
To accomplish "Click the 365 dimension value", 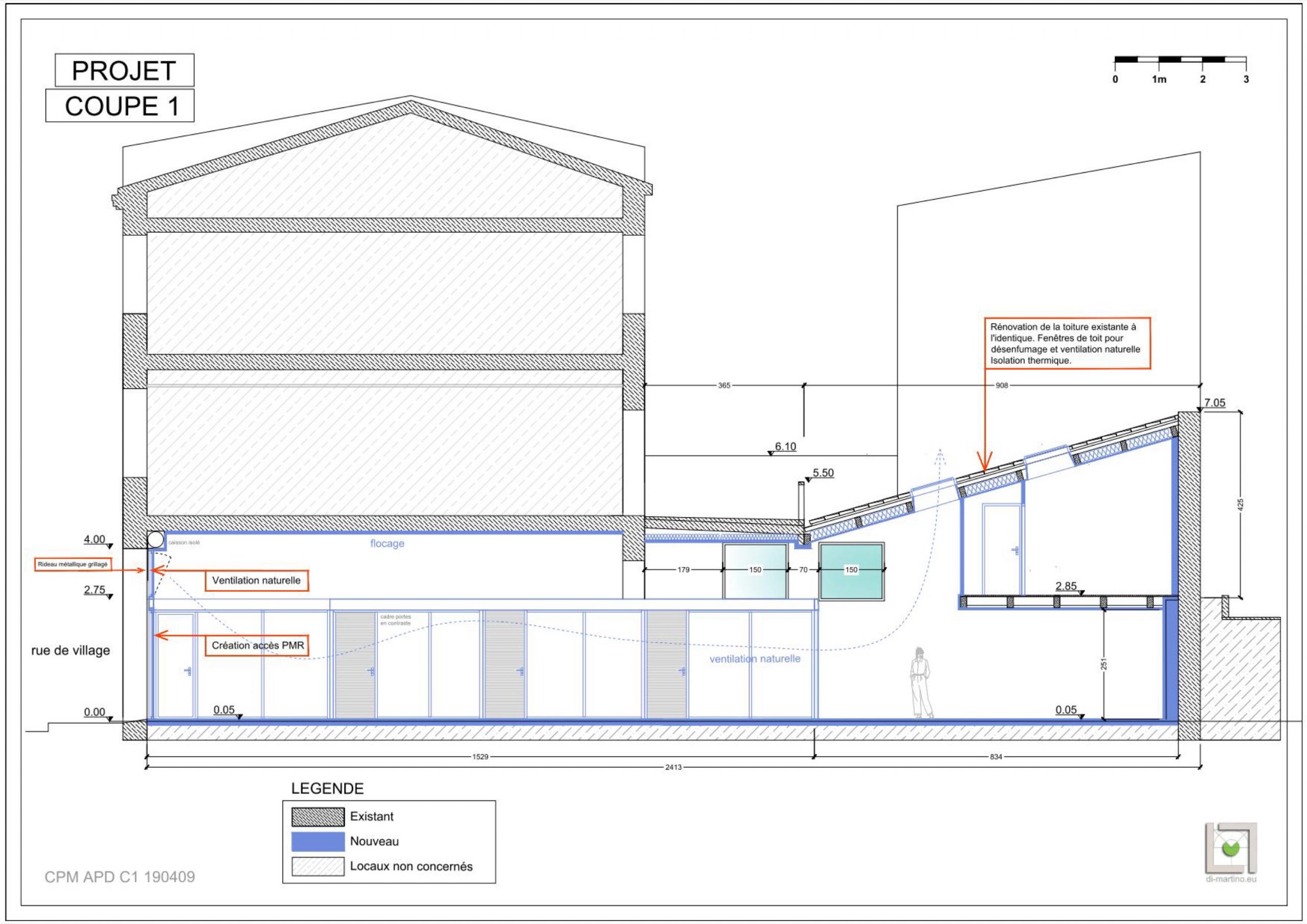I will [723, 385].
